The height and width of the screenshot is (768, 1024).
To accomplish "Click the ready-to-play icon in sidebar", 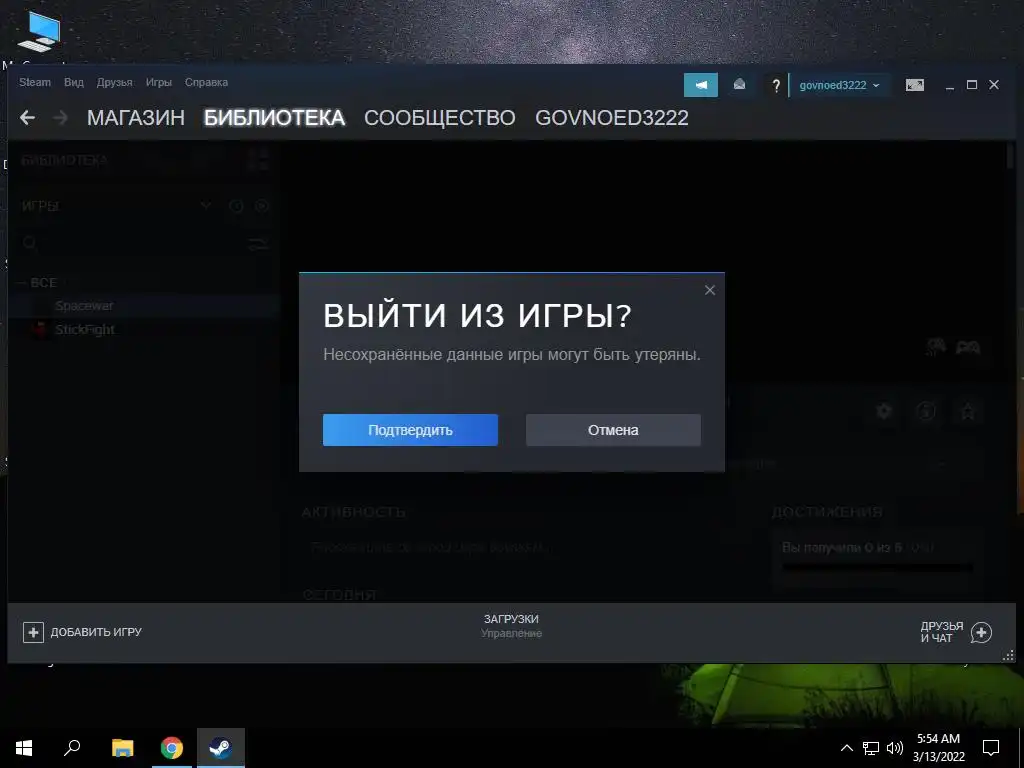I will (x=261, y=206).
